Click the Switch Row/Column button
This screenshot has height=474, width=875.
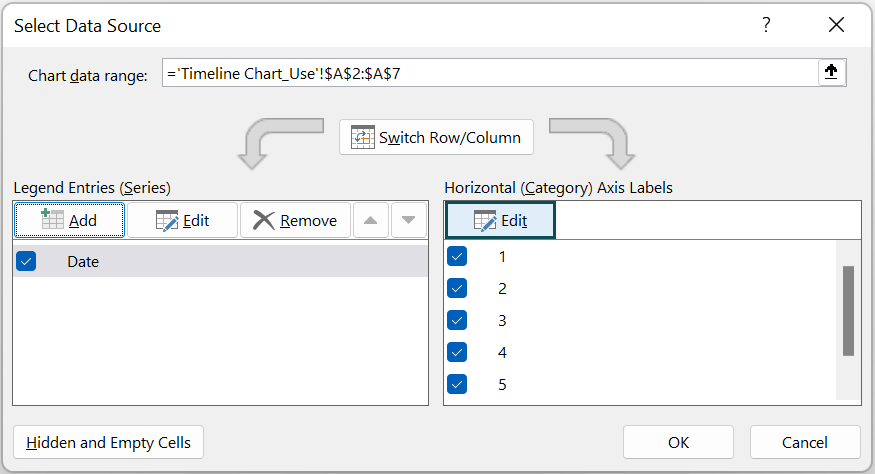[436, 138]
